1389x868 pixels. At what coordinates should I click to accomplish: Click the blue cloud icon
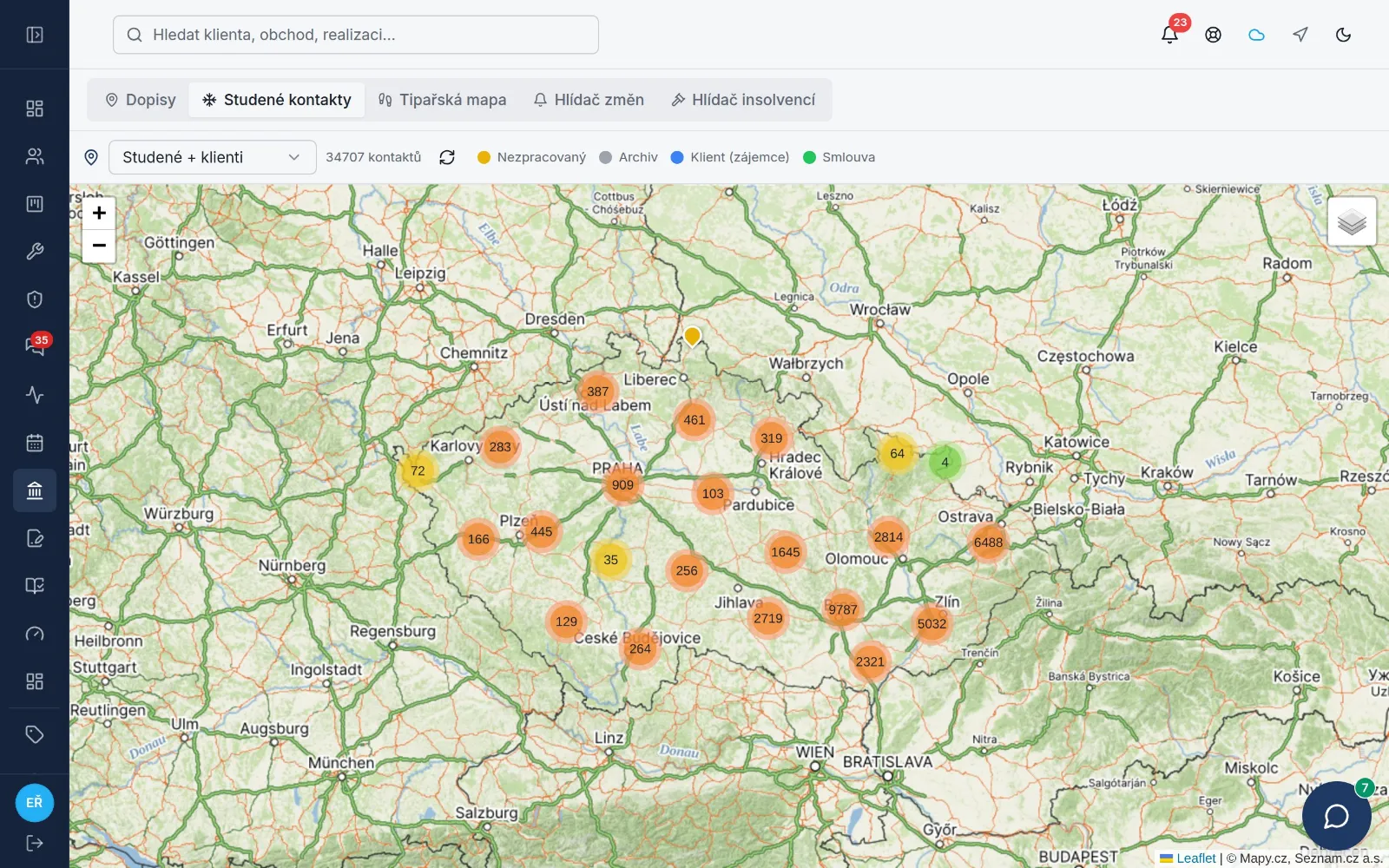point(1256,35)
